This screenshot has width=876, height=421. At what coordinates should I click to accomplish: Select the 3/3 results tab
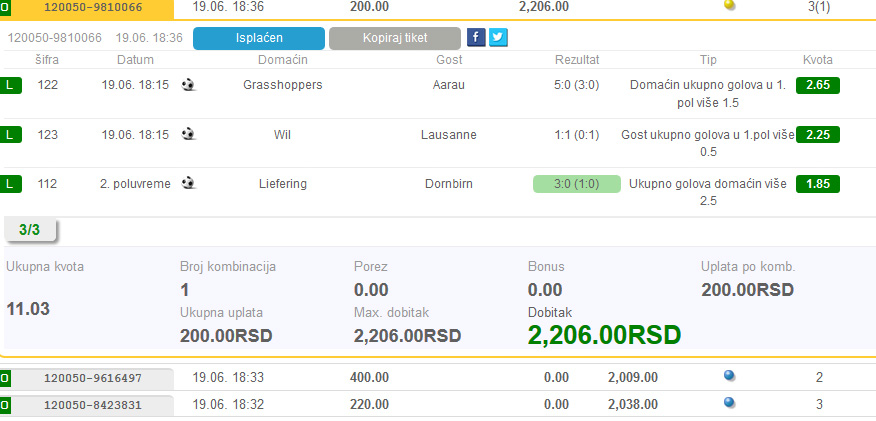coord(30,230)
